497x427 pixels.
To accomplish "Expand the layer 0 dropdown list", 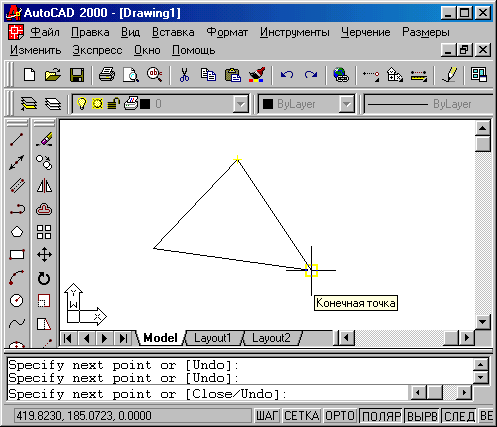I will pyautogui.click(x=240, y=104).
